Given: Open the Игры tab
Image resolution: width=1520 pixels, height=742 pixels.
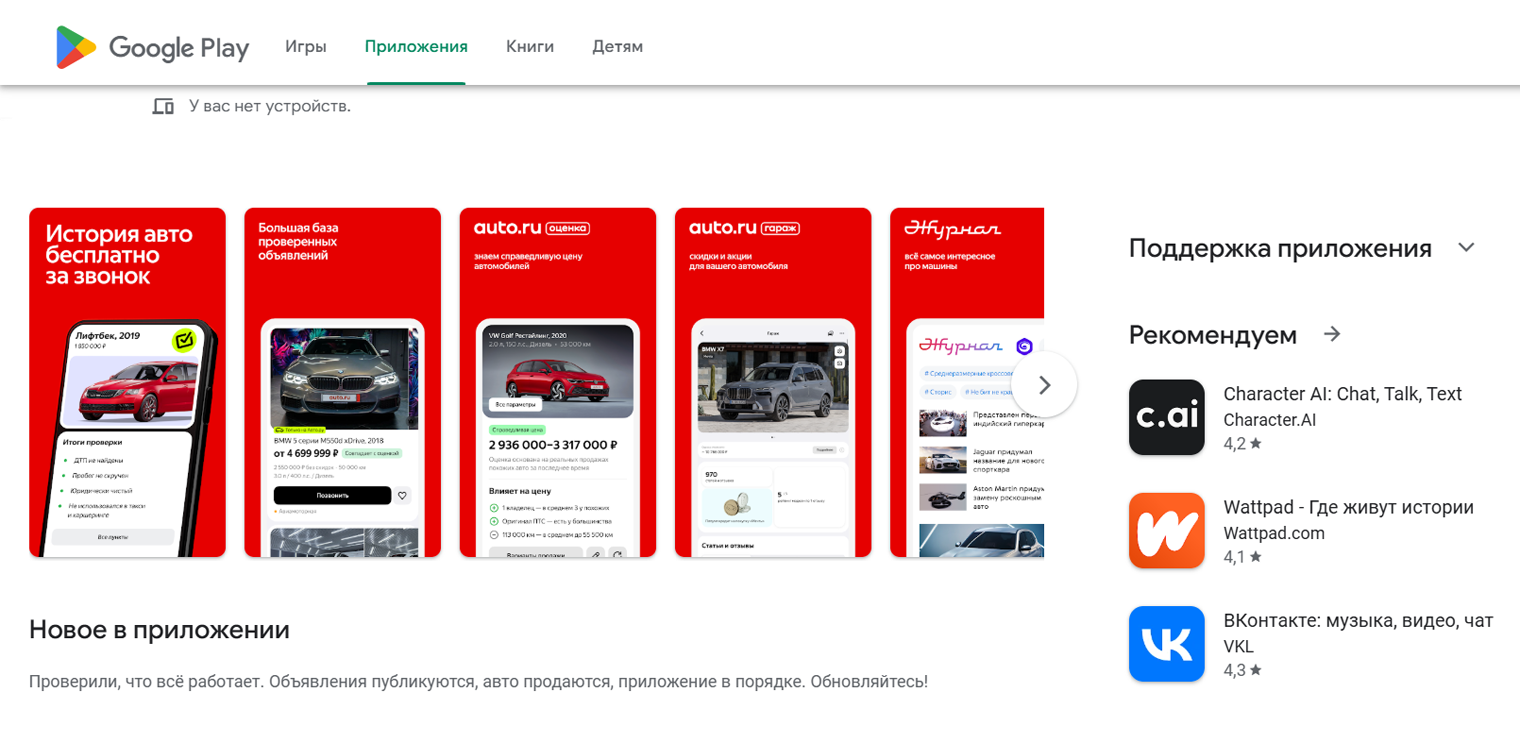Looking at the screenshot, I should (306, 46).
